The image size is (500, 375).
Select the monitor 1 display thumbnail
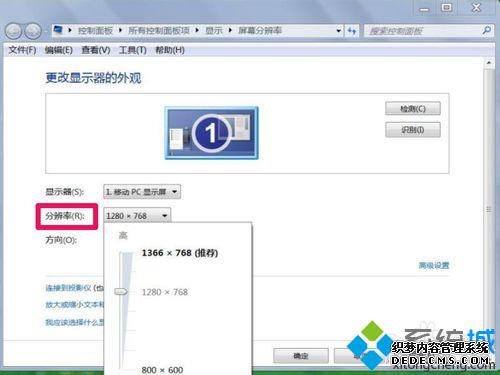click(x=212, y=133)
